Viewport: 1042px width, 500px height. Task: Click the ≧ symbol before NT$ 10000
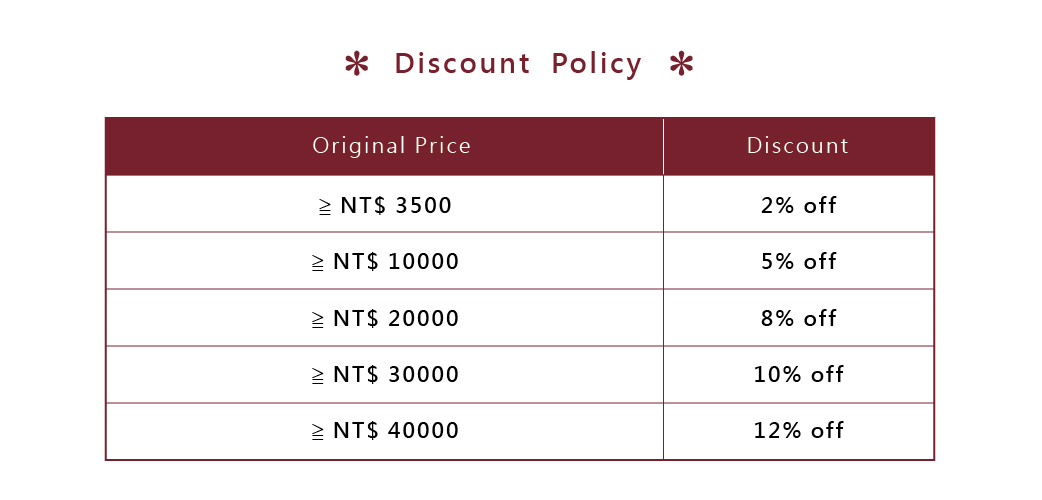click(x=318, y=263)
